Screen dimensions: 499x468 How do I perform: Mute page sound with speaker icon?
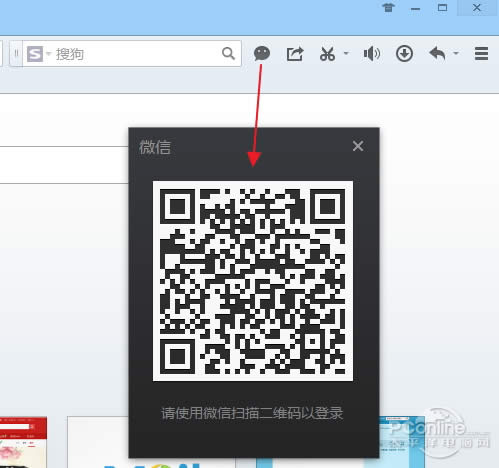click(372, 54)
